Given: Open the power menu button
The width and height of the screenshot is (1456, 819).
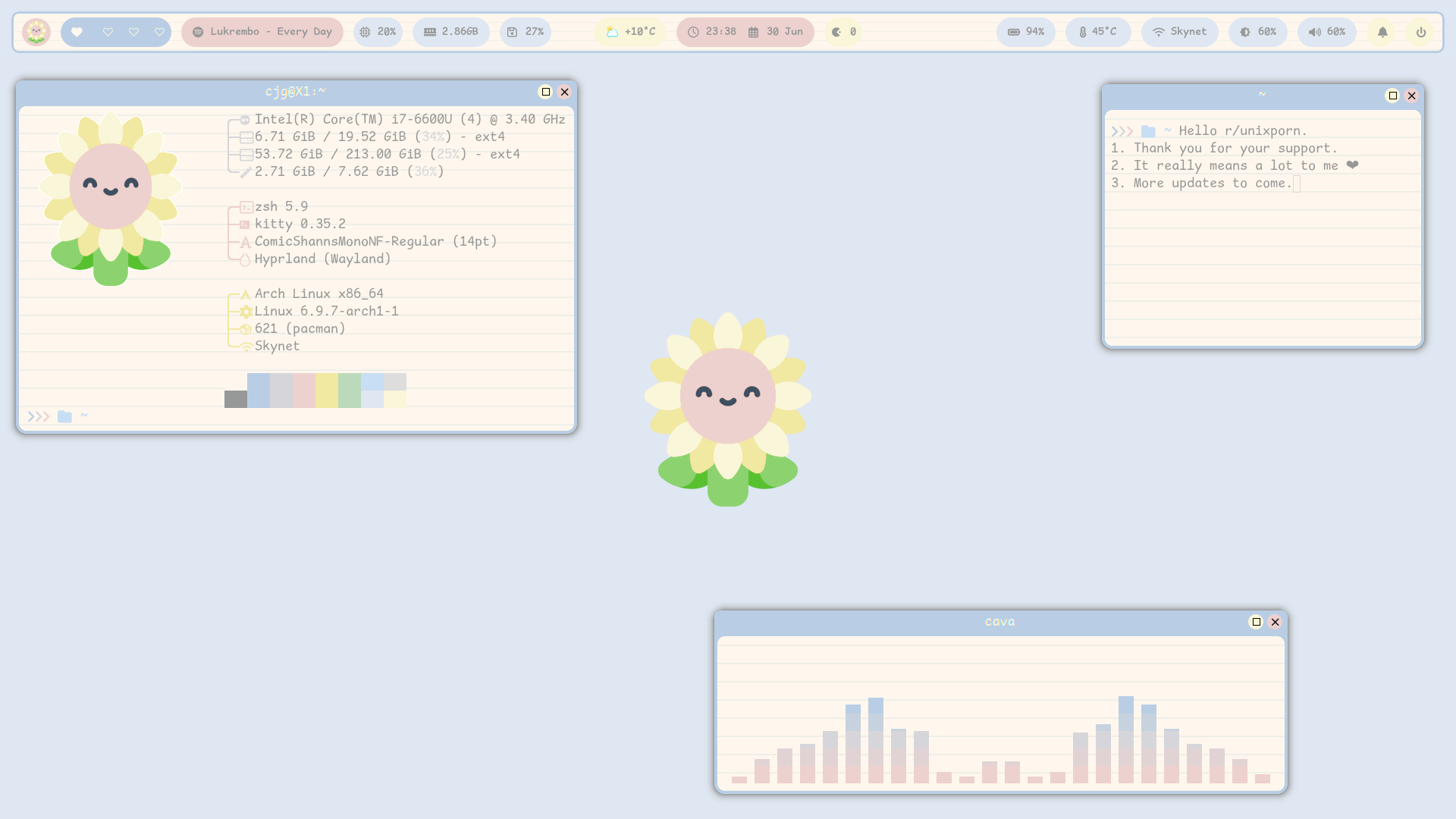Looking at the screenshot, I should tap(1421, 32).
